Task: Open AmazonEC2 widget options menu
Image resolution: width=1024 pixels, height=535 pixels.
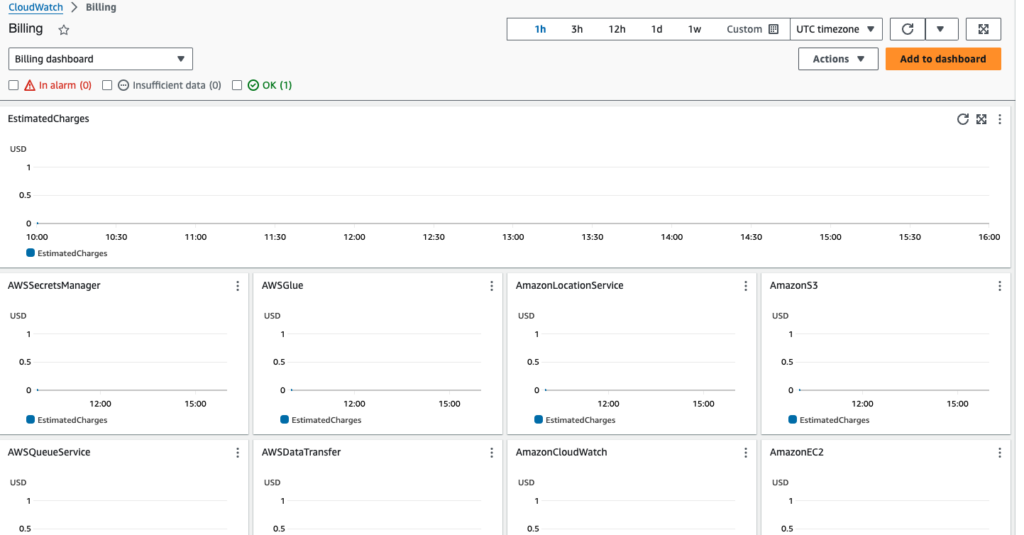Action: [x=999, y=453]
